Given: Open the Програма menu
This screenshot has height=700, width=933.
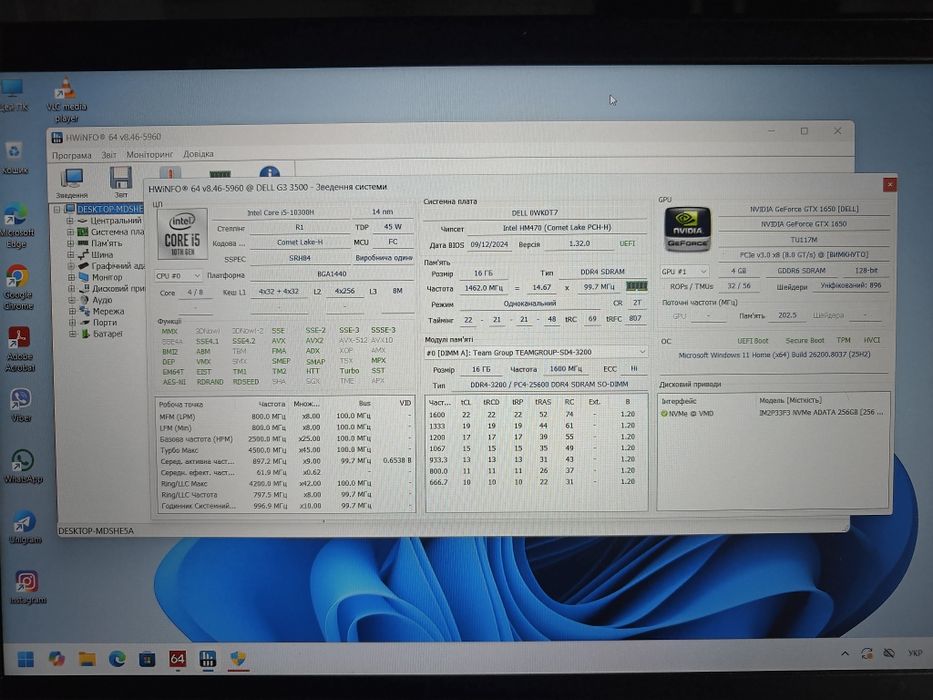Looking at the screenshot, I should (71, 155).
